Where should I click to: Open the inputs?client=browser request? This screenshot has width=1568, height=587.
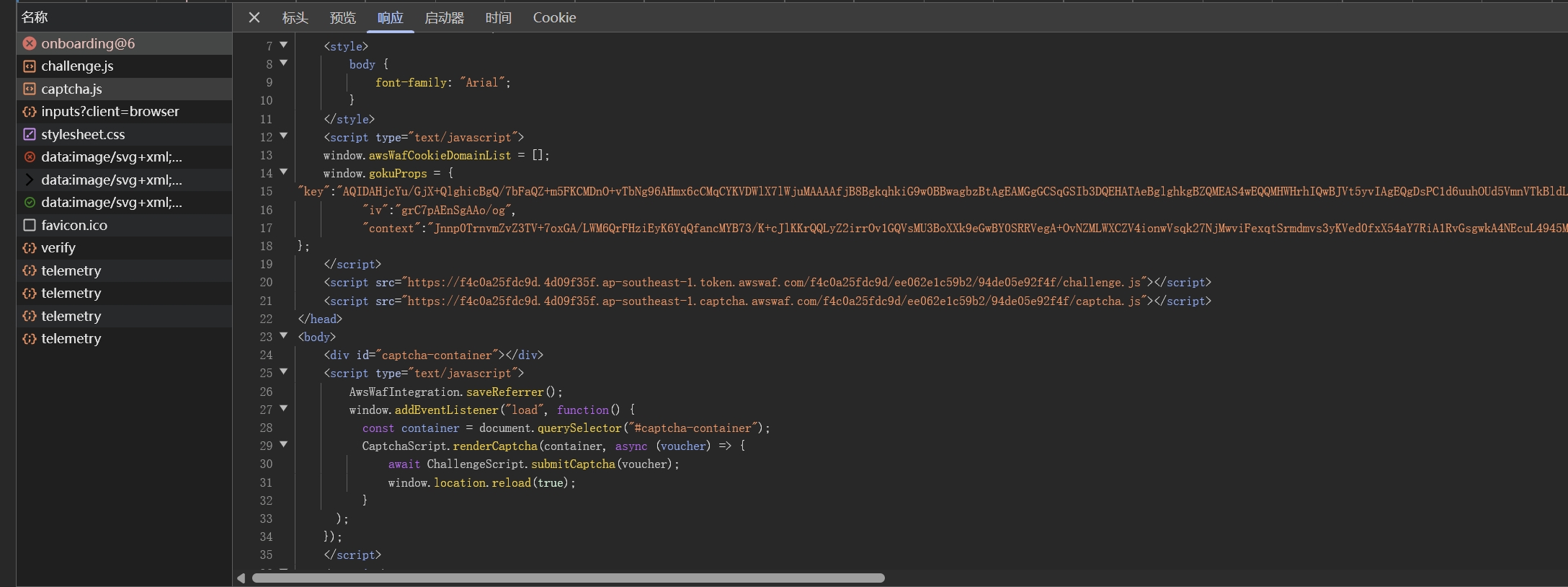tap(124, 112)
